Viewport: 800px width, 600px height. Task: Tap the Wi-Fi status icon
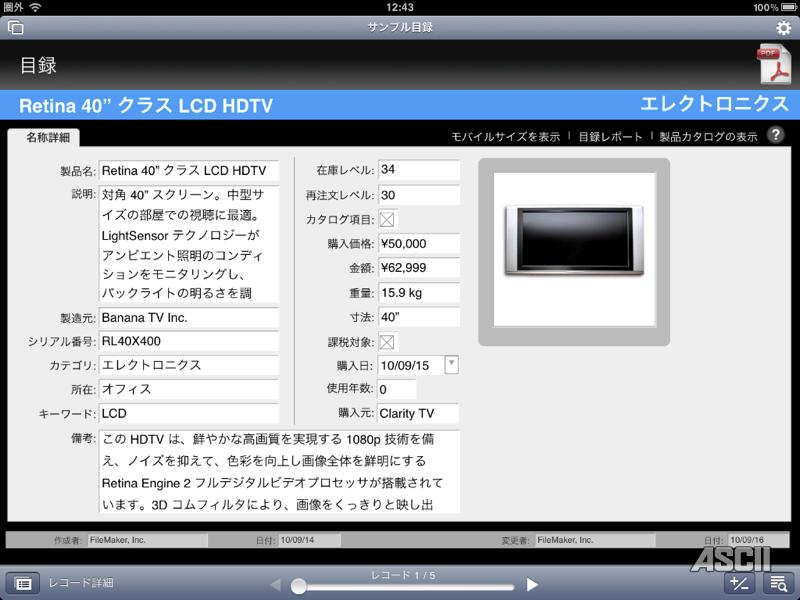coord(35,7)
